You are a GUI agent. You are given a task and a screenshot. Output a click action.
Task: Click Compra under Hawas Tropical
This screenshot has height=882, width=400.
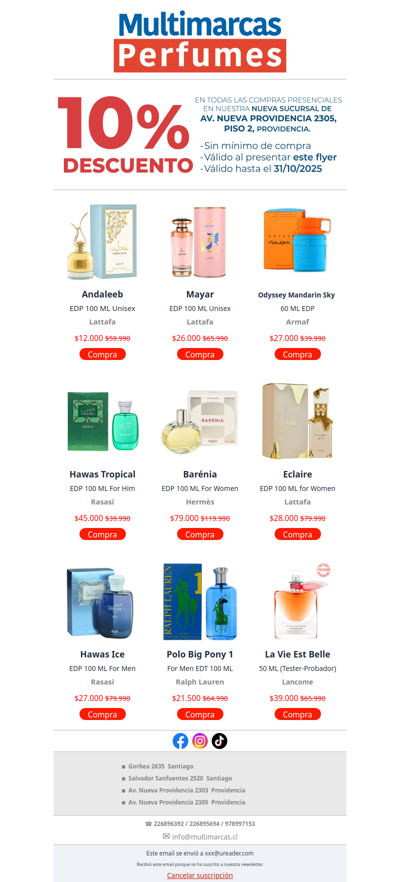102,534
